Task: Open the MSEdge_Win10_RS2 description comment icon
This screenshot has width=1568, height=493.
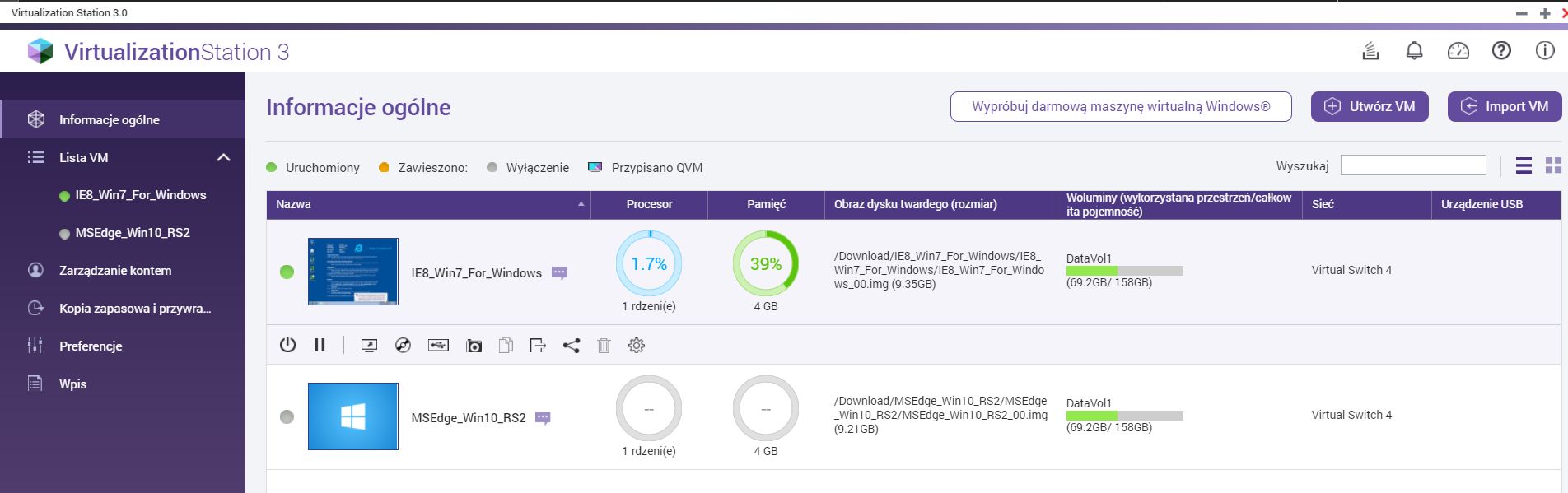Action: (x=543, y=418)
